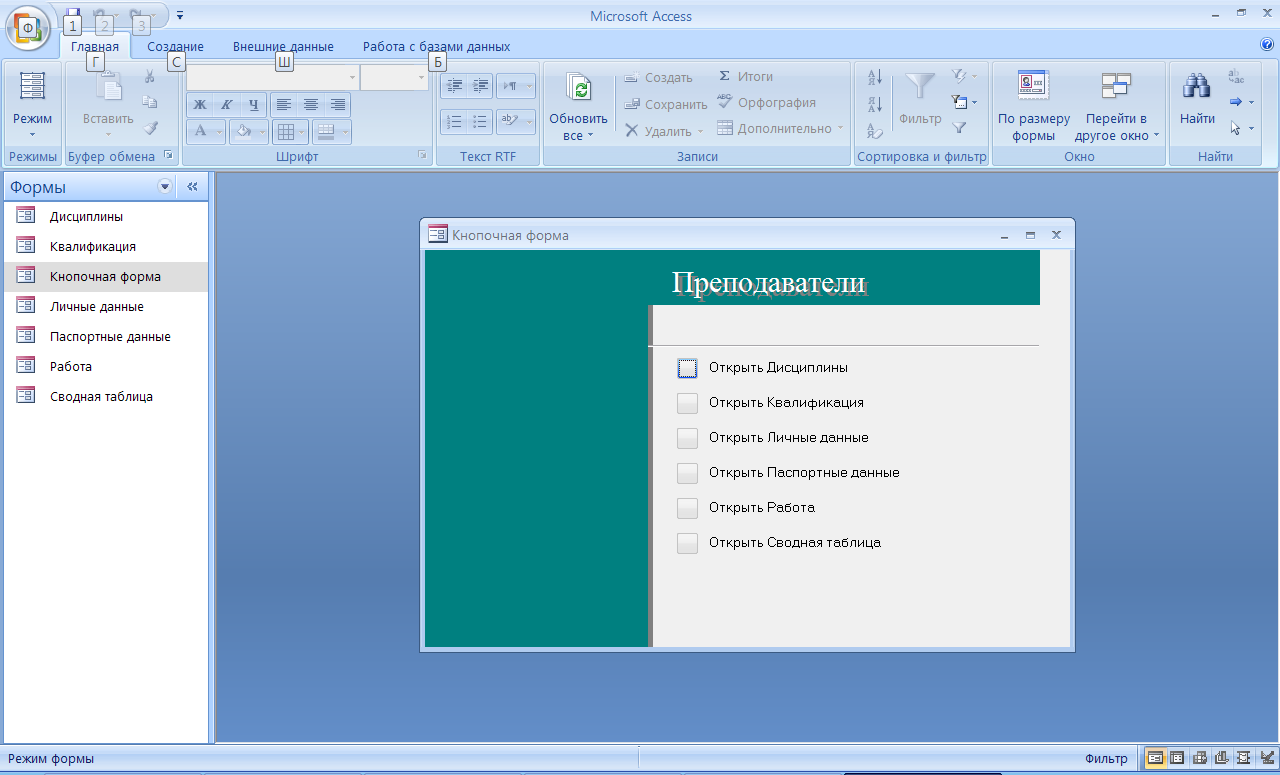Click the Орфография spelling check icon
Screen dimensions: 1280x775
point(725,102)
